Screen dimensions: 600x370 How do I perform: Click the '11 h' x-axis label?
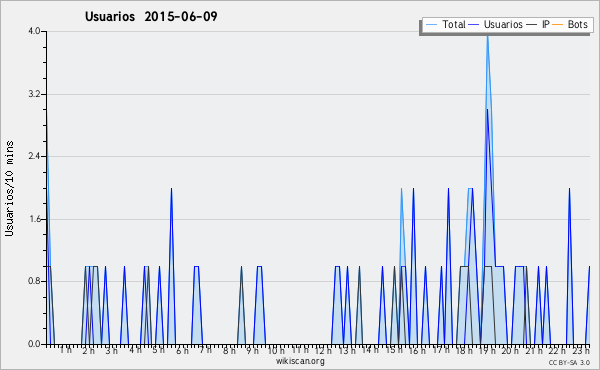click(x=300, y=350)
